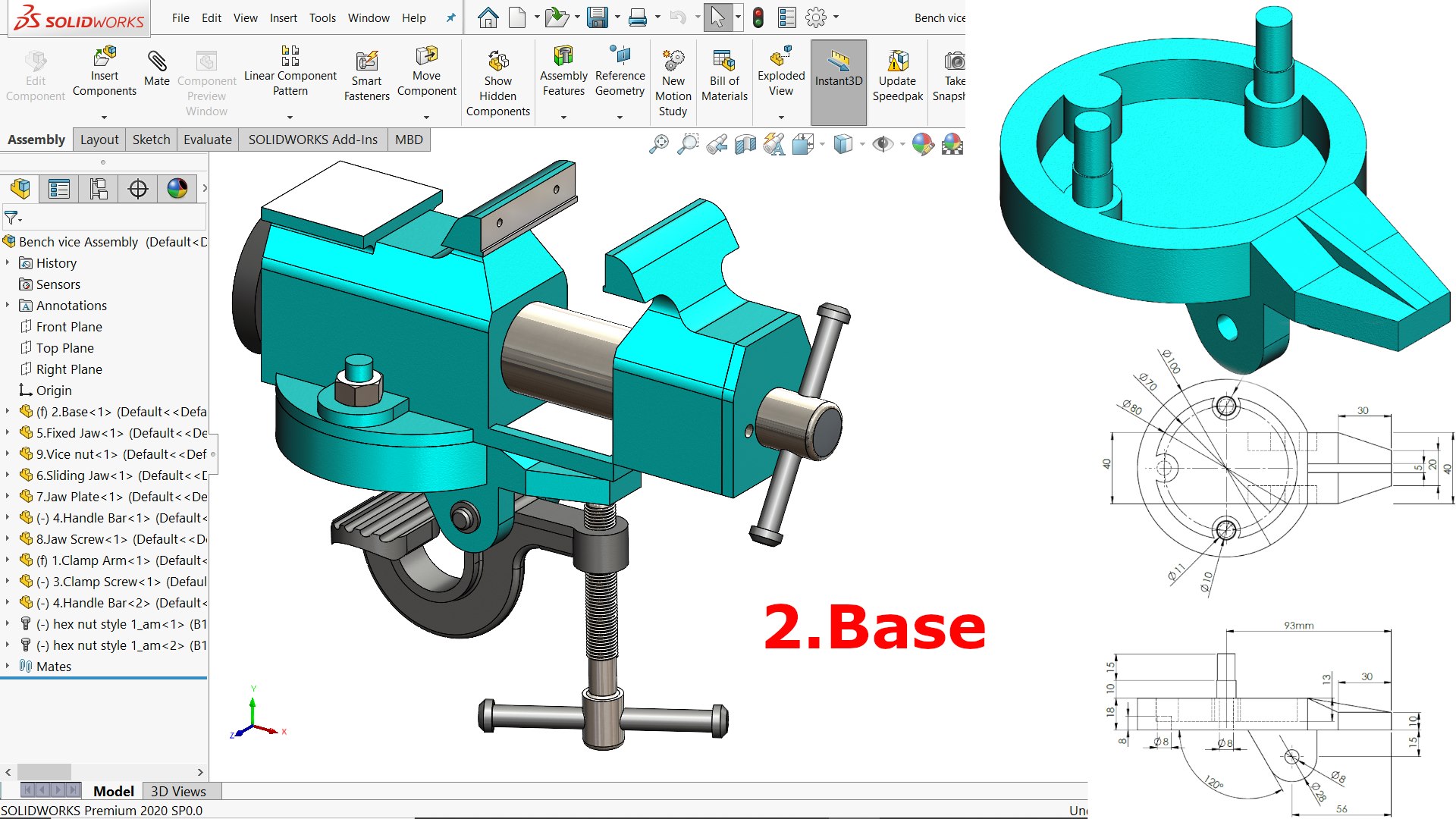The height and width of the screenshot is (819, 1456).
Task: Open the ConfigurationManager tab icon
Action: coord(99,189)
